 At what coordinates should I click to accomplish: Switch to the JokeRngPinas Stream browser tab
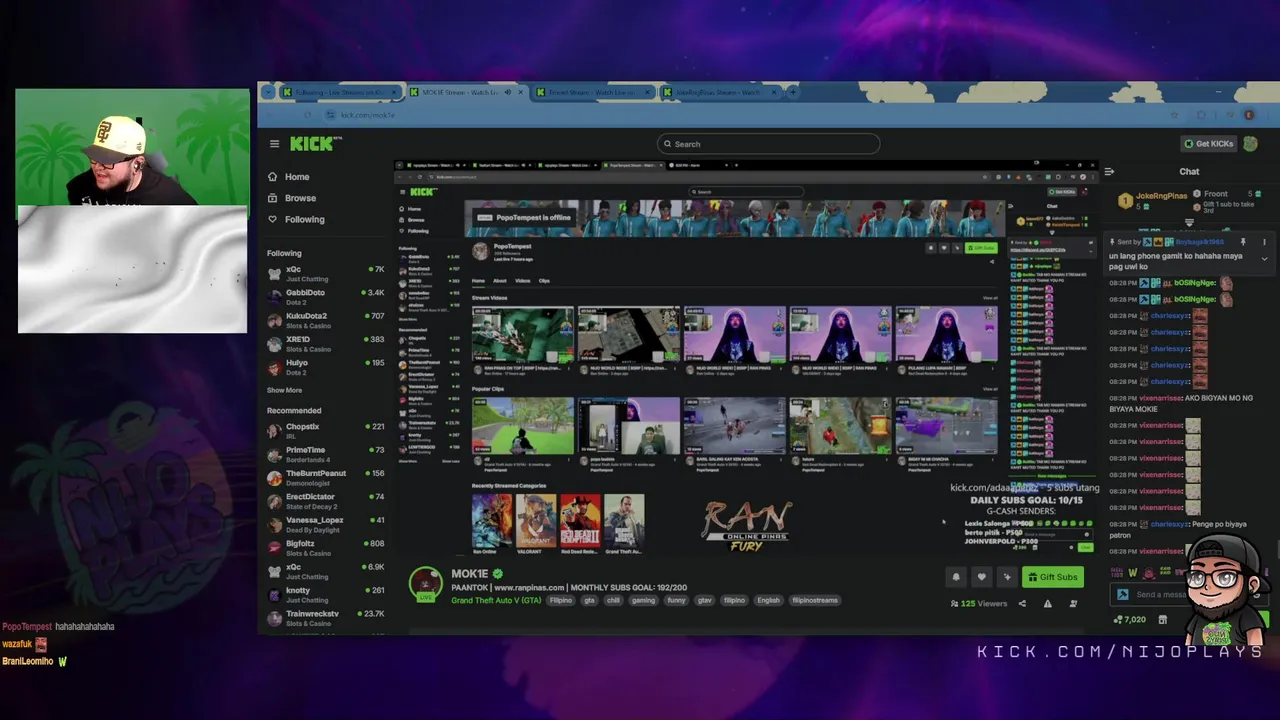tap(719, 92)
